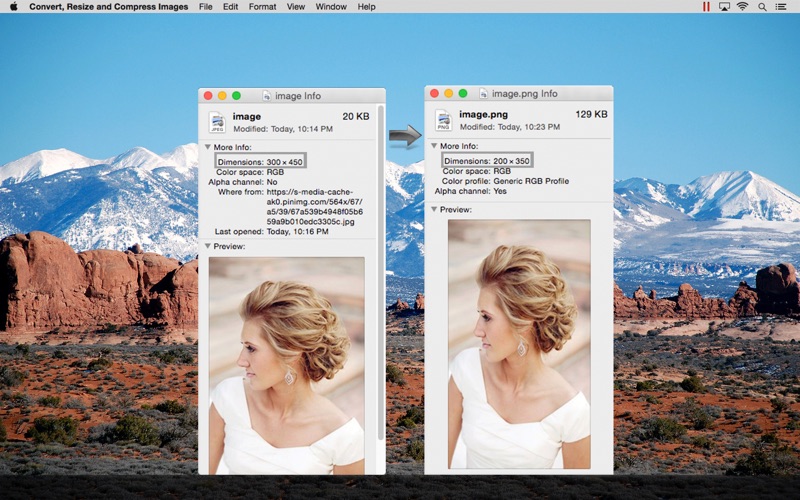Click the PNG file icon in image.png Info
Viewport: 800px width, 500px height.
tap(443, 120)
